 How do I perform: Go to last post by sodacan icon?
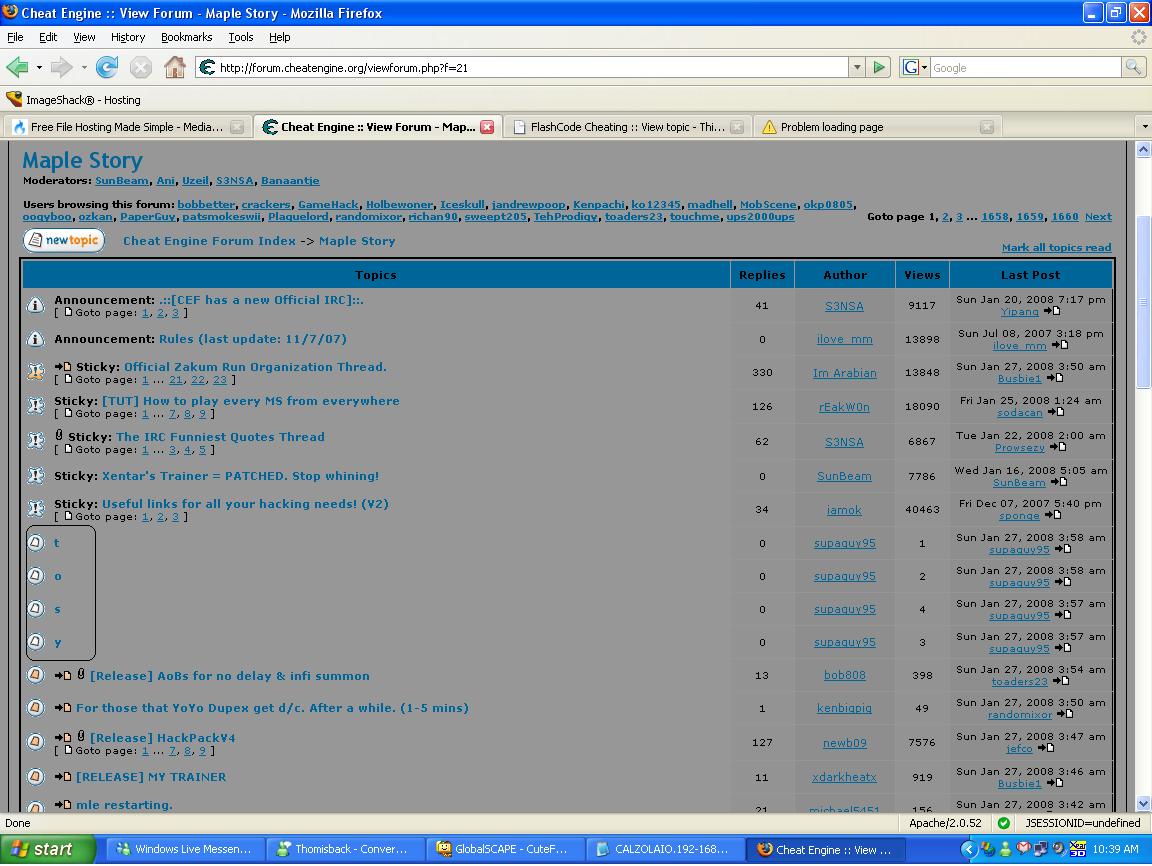1056,412
